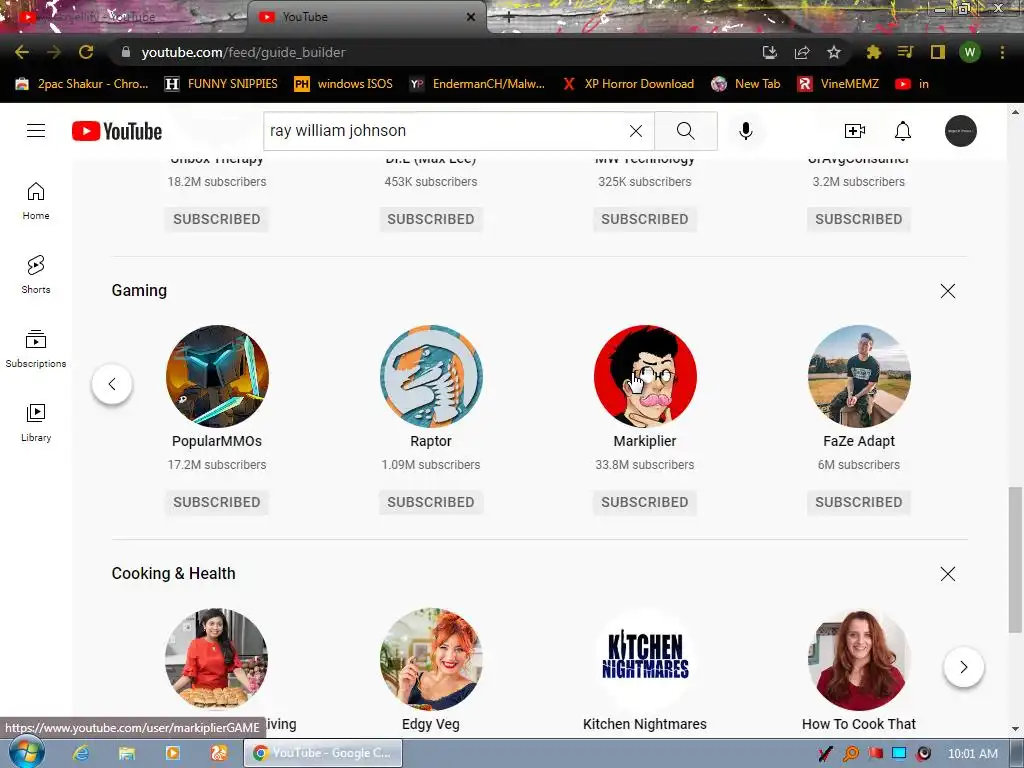Open the 2pac Shakur bookmark
The height and width of the screenshot is (768, 1024).
tap(82, 84)
